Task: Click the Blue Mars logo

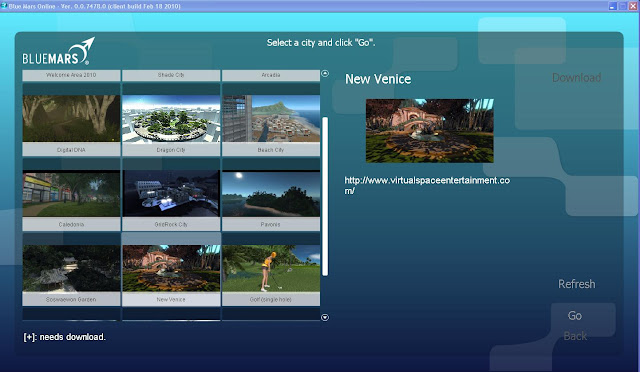Action: point(58,51)
